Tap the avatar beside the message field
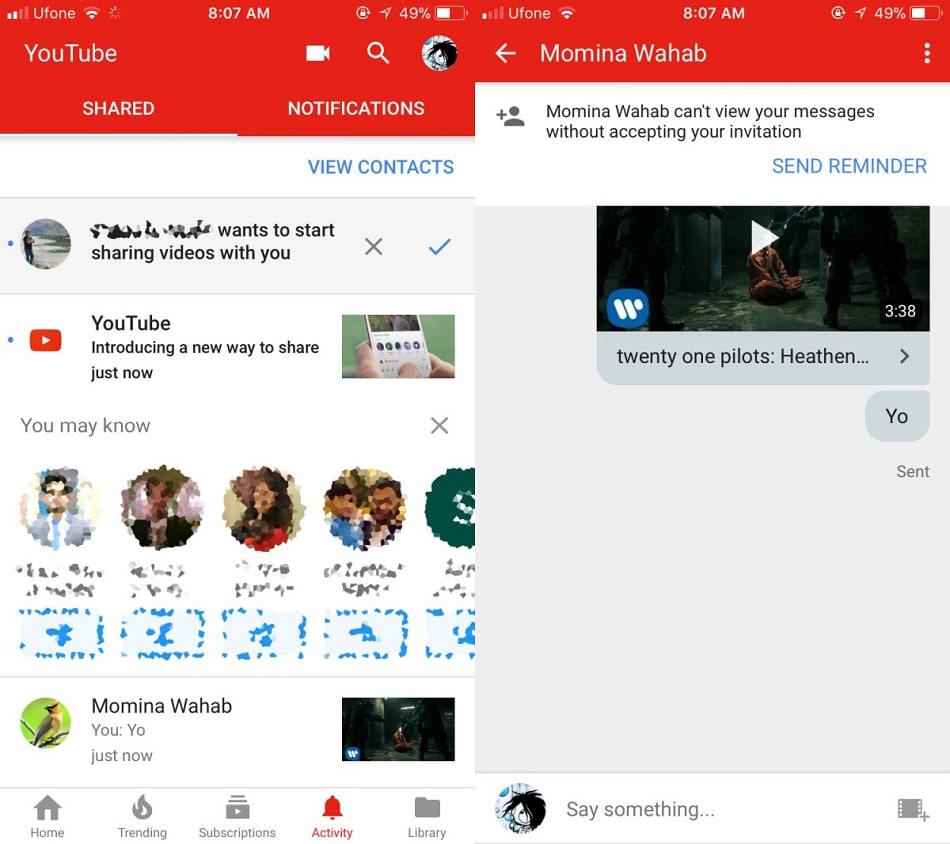This screenshot has height=844, width=950. [x=520, y=809]
